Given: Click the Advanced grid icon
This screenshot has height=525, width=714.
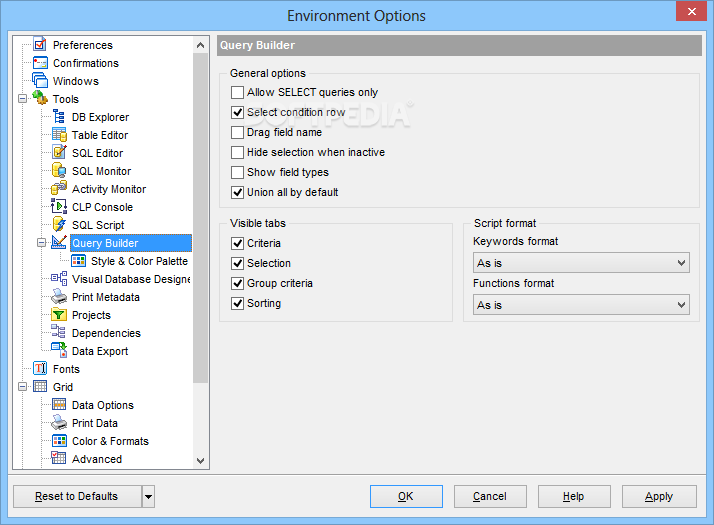Looking at the screenshot, I should click(x=59, y=459).
